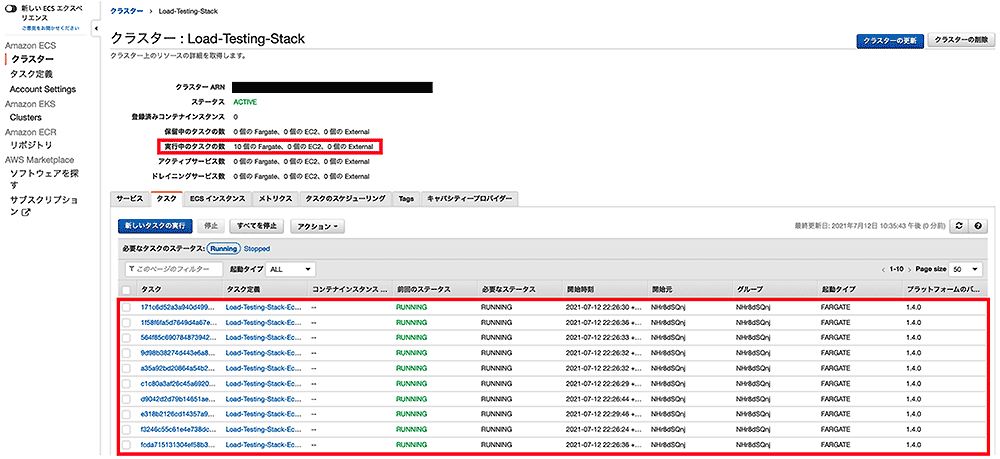The image size is (1000, 459).
Task: Open task link 564f85c690784873942
Action: pyautogui.click(x=179, y=338)
